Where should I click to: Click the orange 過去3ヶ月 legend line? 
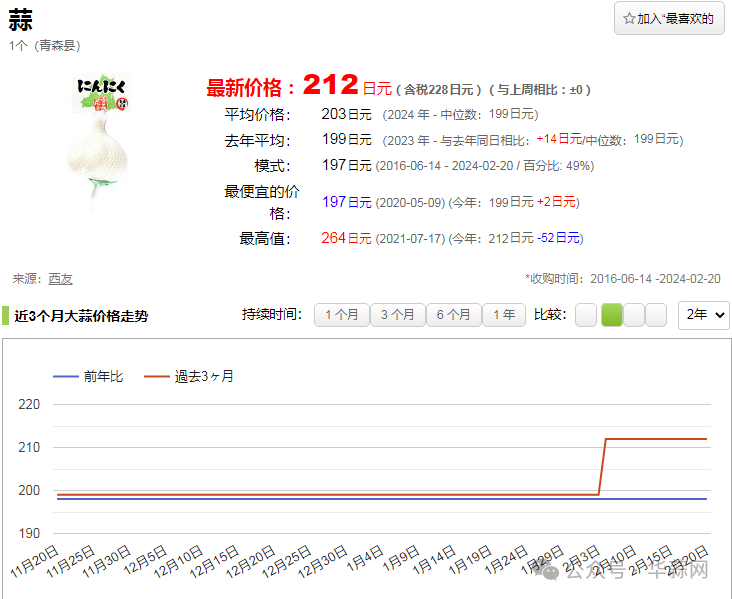(x=157, y=376)
